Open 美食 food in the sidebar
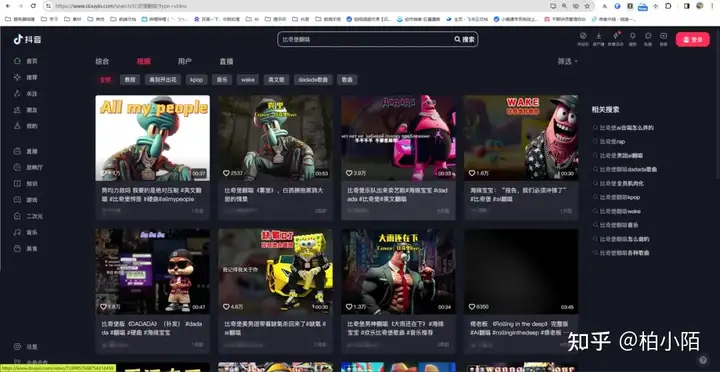Viewport: 720px width, 372px height. [x=26, y=248]
